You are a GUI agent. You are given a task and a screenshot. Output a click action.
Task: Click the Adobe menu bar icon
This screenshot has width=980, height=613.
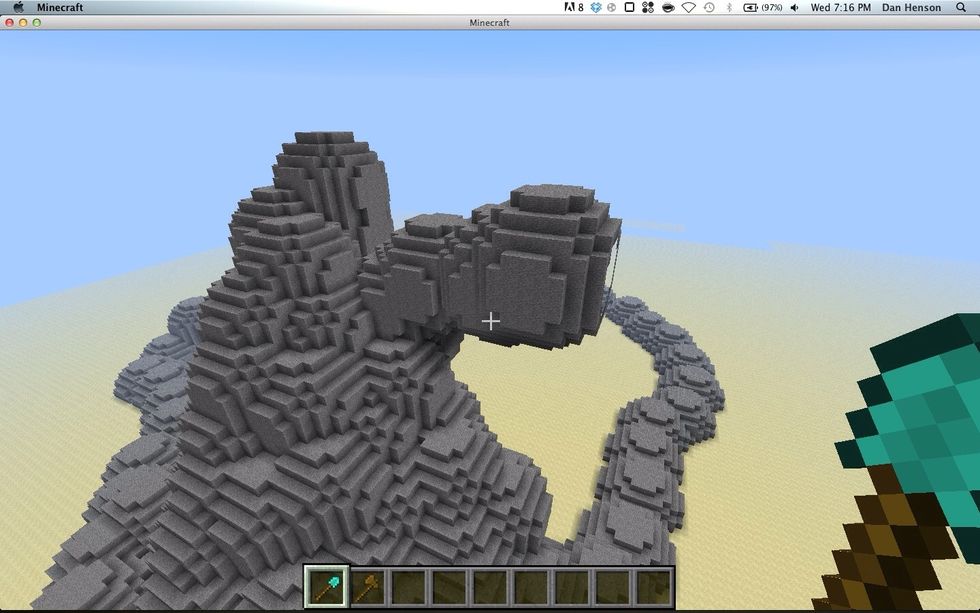point(572,7)
